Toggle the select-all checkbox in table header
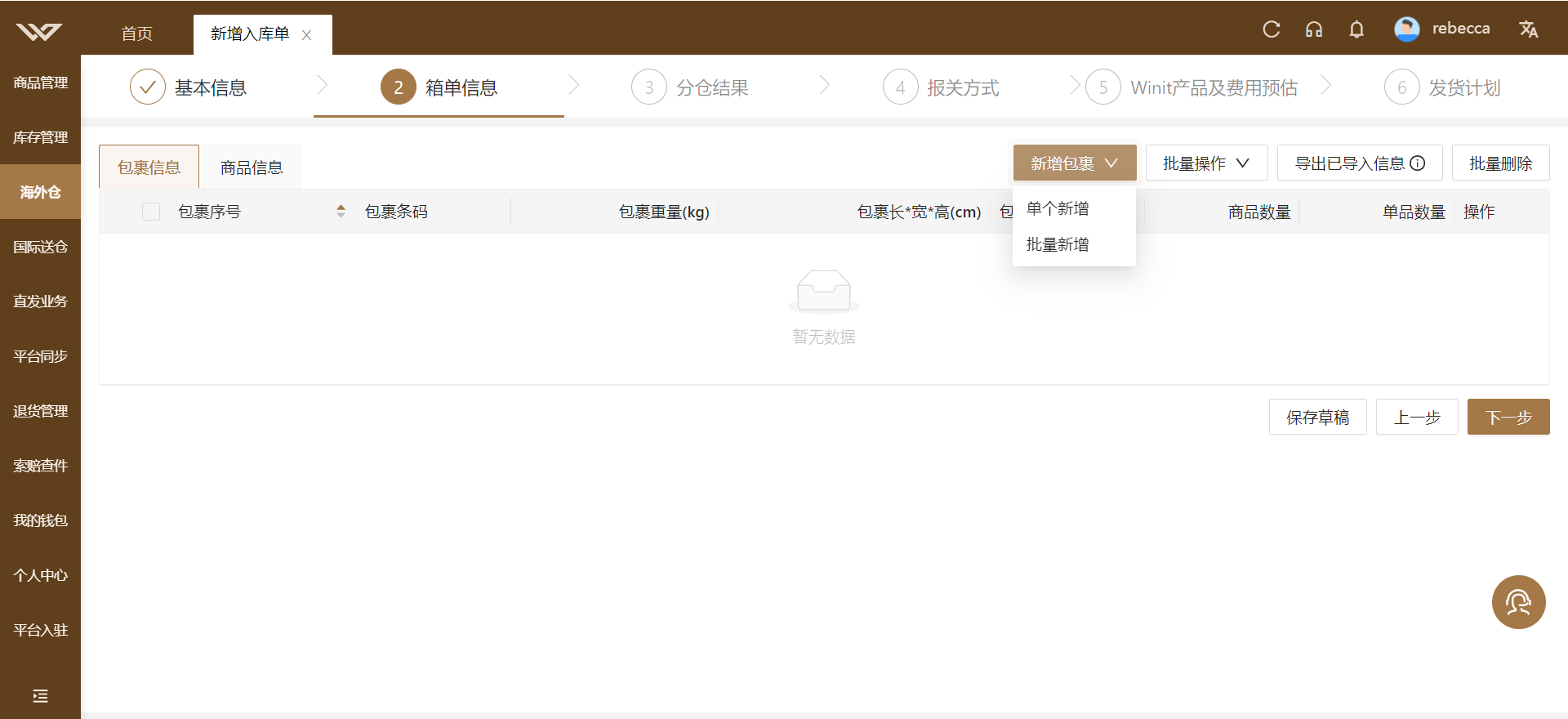The width and height of the screenshot is (1568, 719). tap(151, 212)
